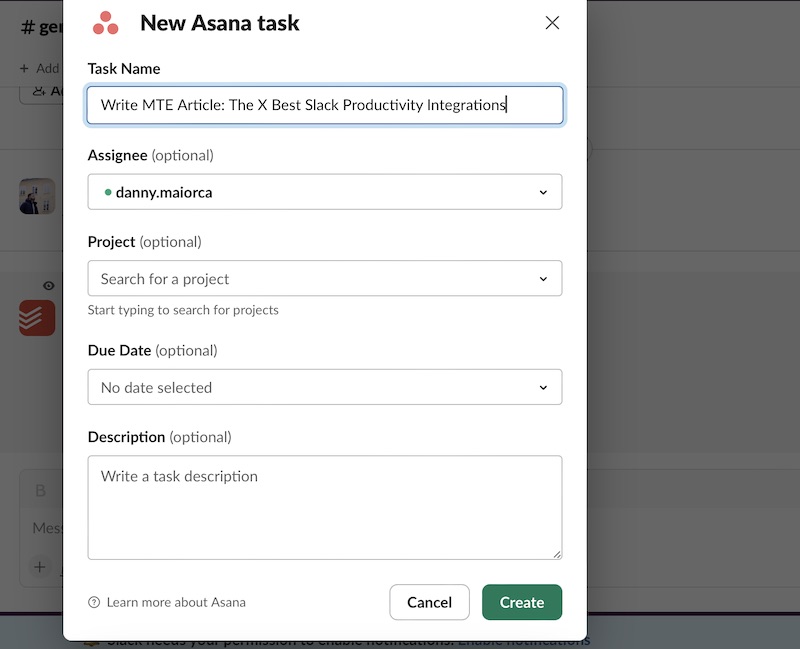Click the Add bookmark option below channel name
This screenshot has width=800, height=649.
click(40, 68)
